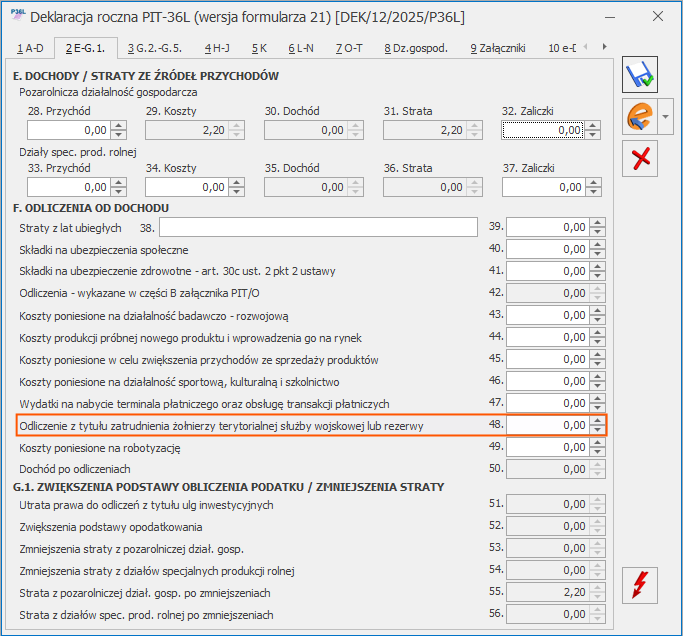
Task: Increase the 33. Przychód value with up arrow
Action: click(x=118, y=183)
